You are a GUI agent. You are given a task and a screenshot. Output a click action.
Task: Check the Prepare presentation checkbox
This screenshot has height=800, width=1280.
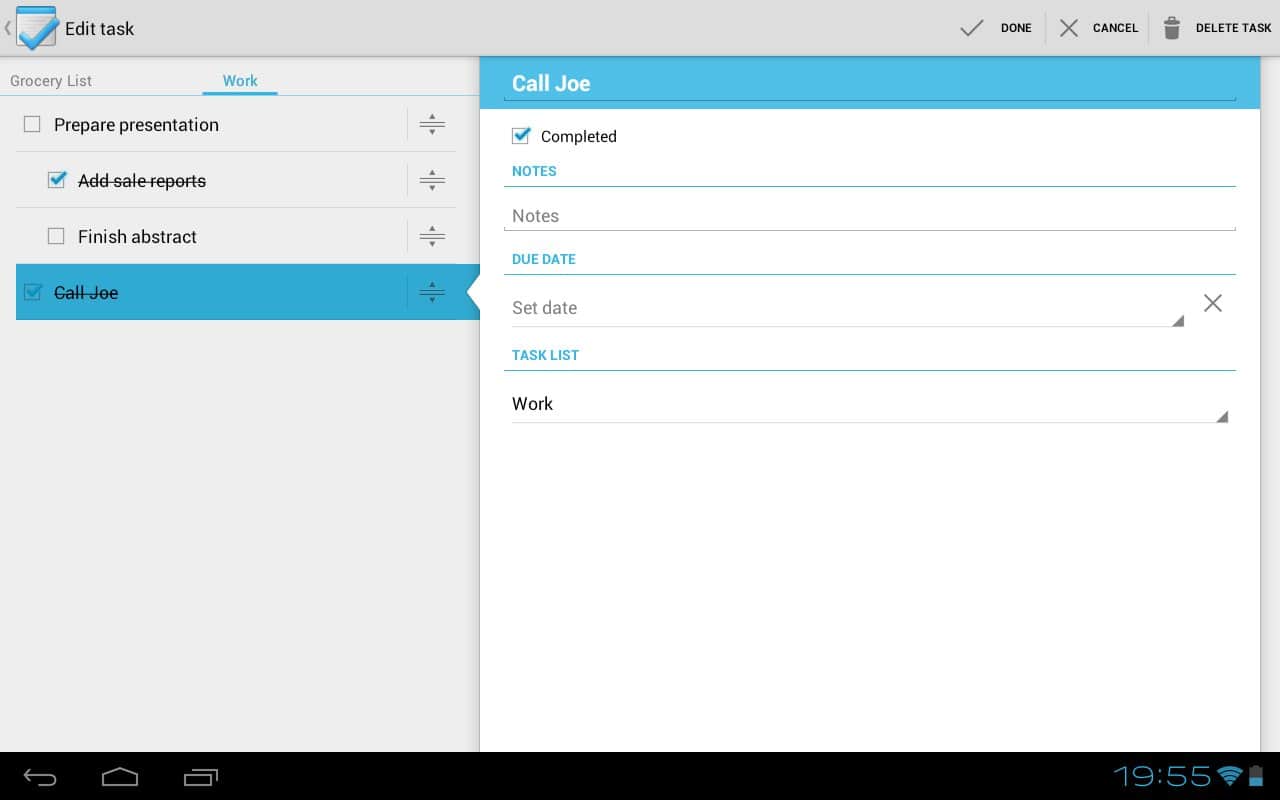tap(32, 125)
